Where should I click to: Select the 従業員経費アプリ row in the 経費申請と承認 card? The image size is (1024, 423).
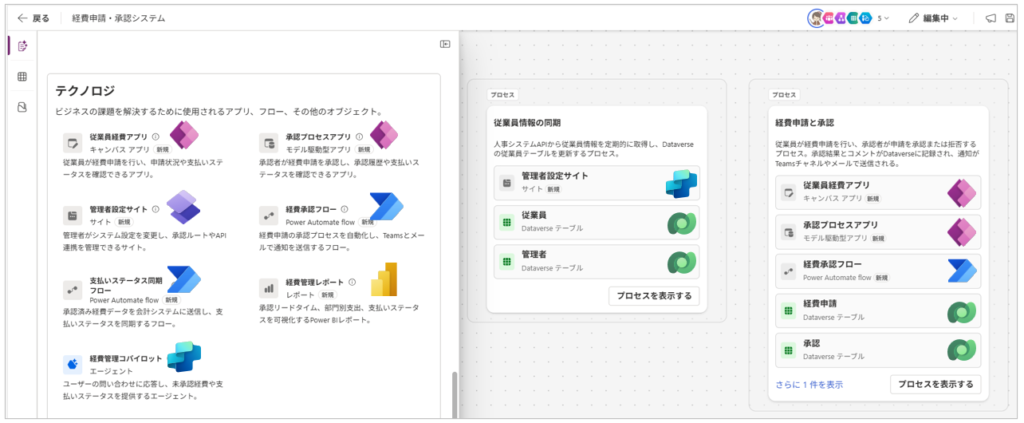tap(878, 192)
